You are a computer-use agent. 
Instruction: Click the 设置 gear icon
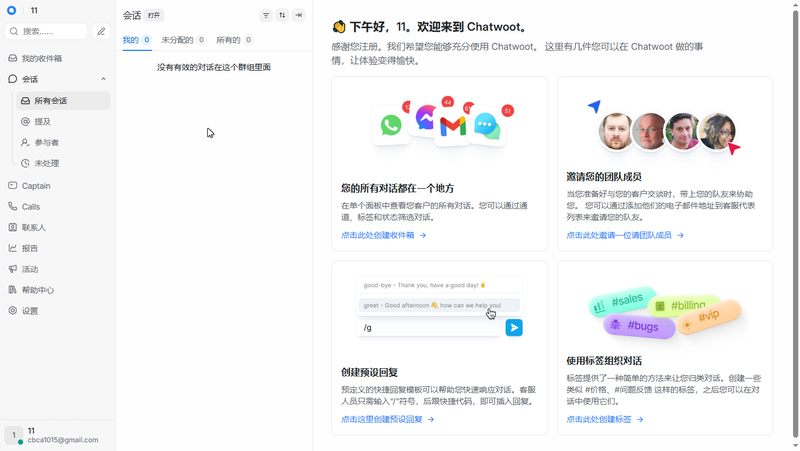point(13,311)
